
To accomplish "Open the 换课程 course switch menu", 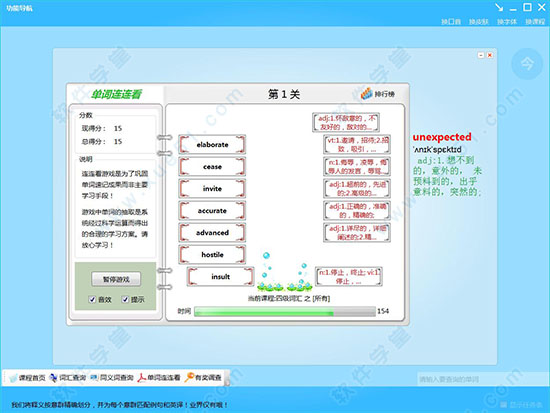I will pyautogui.click(x=535, y=22).
